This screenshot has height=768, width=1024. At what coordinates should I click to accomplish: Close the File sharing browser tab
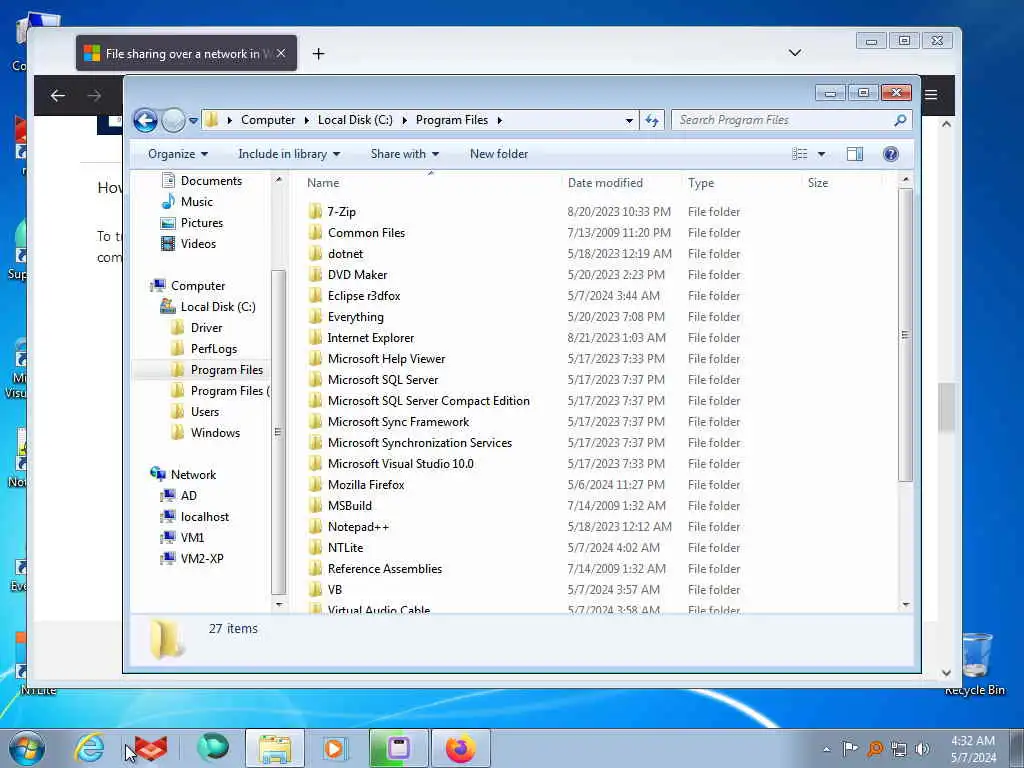click(281, 54)
